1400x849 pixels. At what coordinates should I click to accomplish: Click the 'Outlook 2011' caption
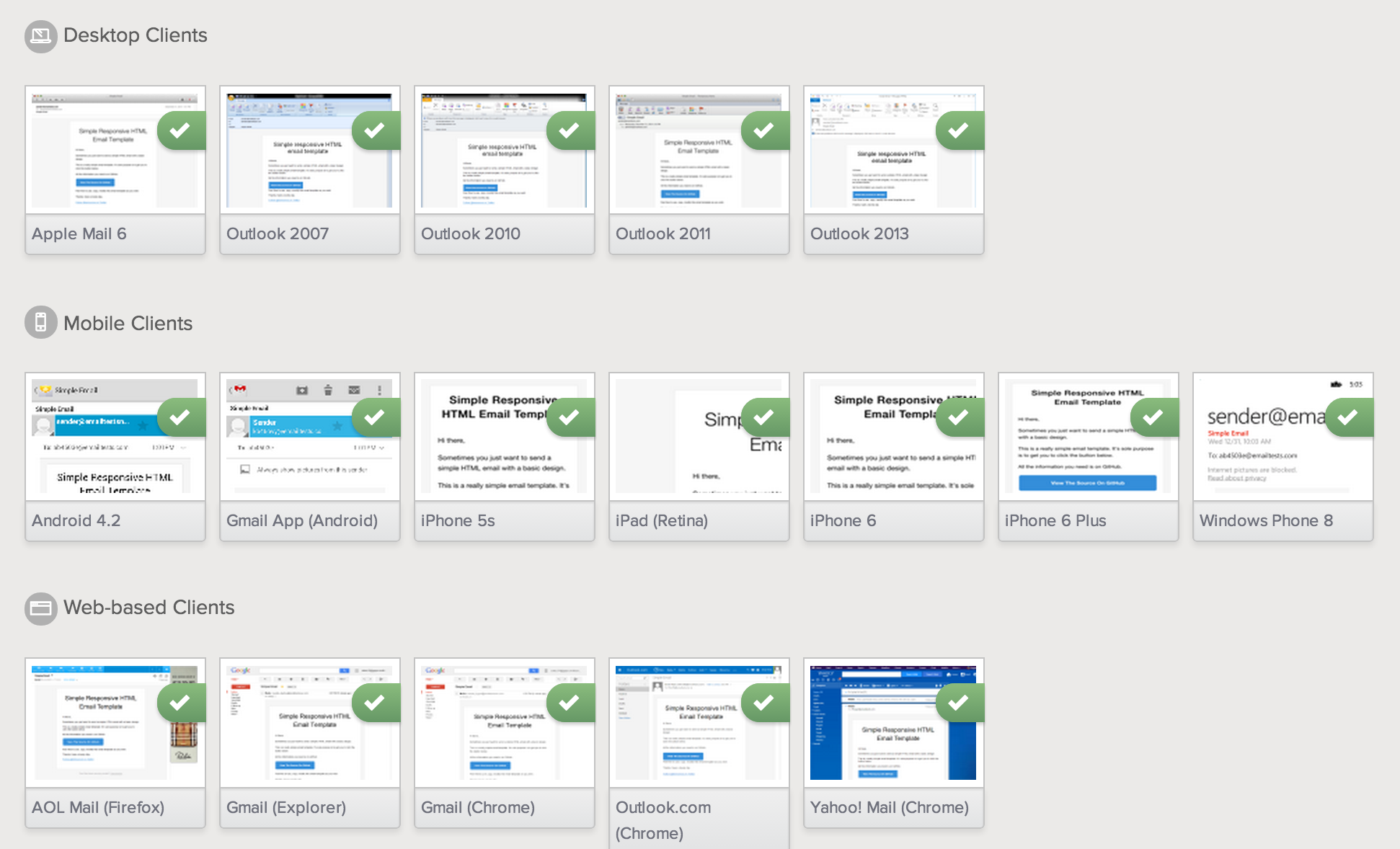click(663, 234)
